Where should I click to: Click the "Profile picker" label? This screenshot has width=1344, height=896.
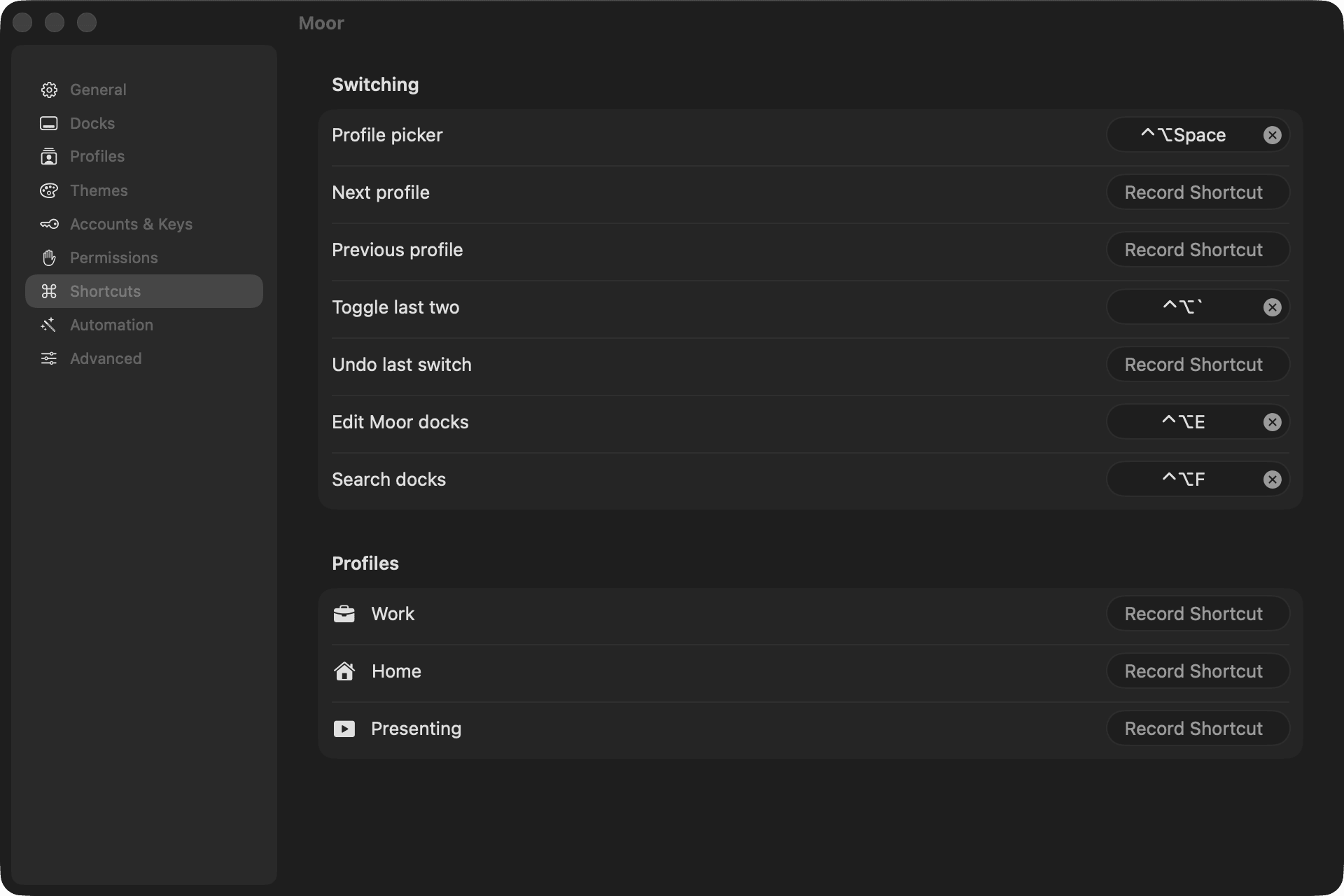pos(387,135)
